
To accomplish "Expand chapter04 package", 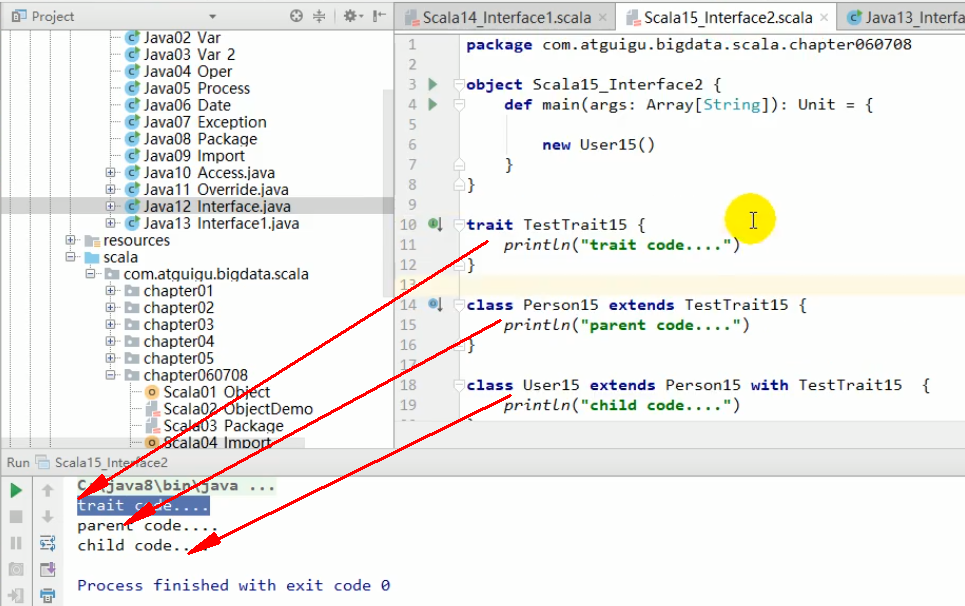I will click(110, 341).
